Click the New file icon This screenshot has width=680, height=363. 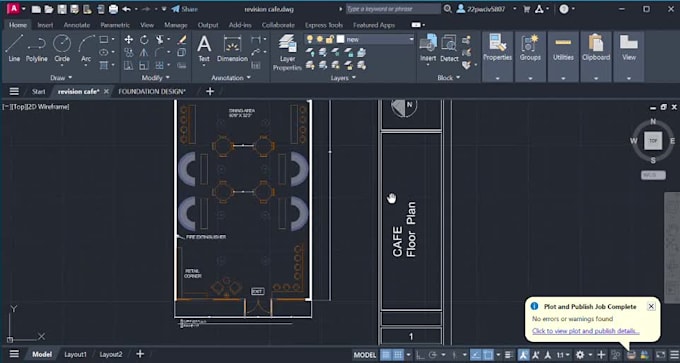click(x=36, y=9)
